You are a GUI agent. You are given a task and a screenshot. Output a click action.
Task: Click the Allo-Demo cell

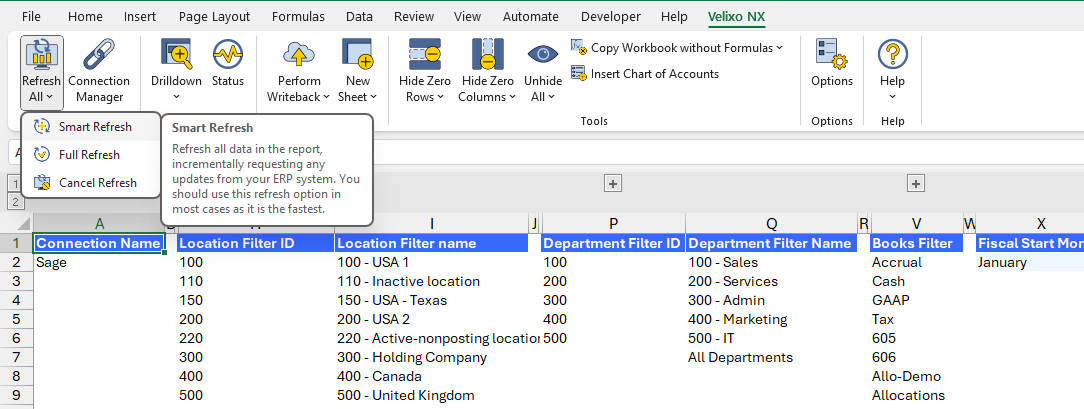click(x=917, y=377)
